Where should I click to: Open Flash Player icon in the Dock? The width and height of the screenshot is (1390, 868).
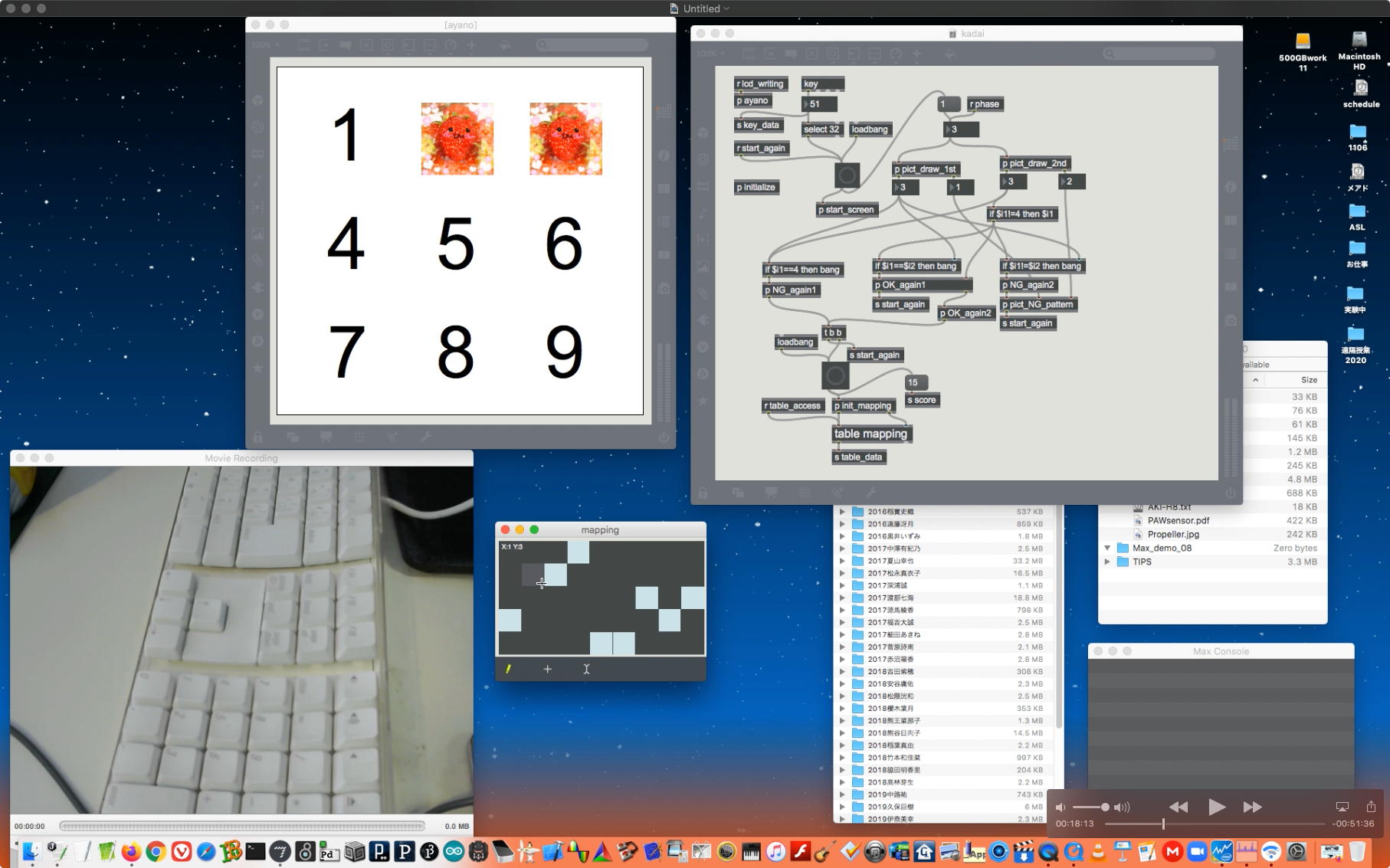click(x=801, y=851)
